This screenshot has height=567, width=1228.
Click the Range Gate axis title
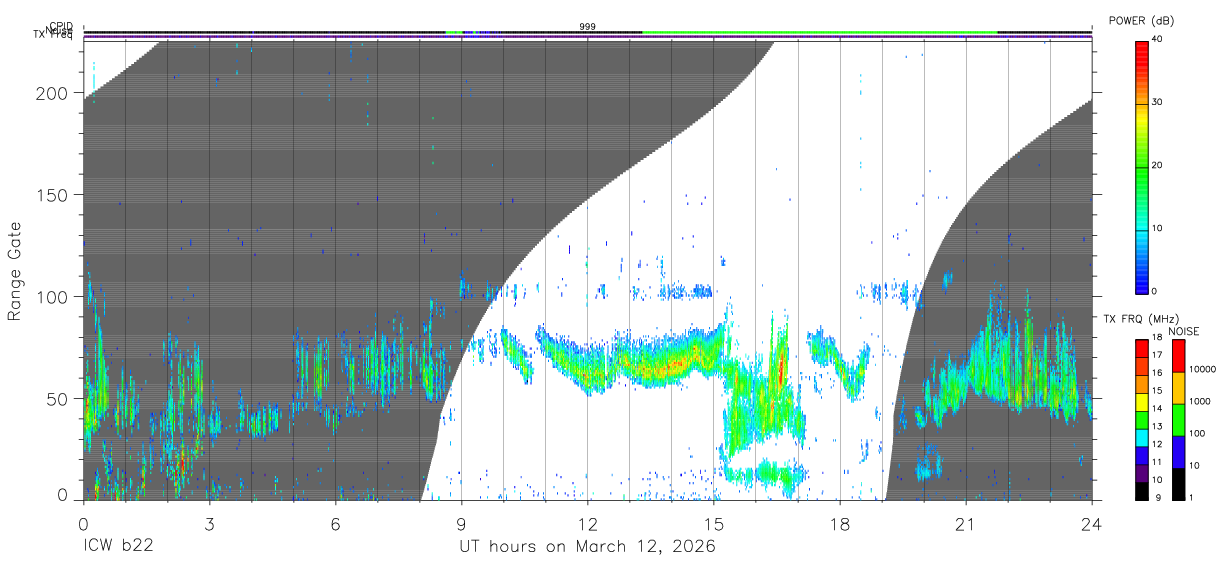coord(15,272)
